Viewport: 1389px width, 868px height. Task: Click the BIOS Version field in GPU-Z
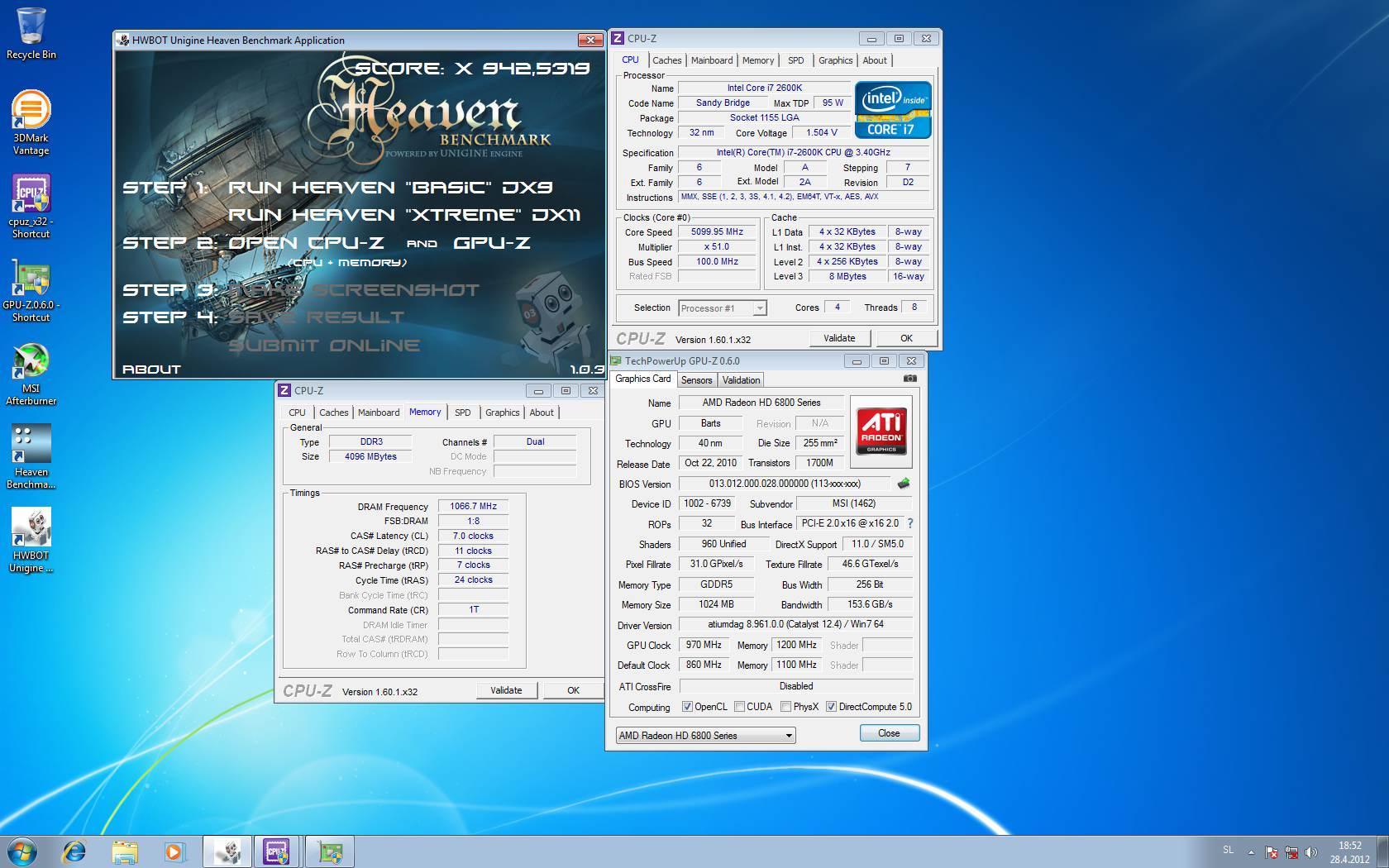point(784,484)
